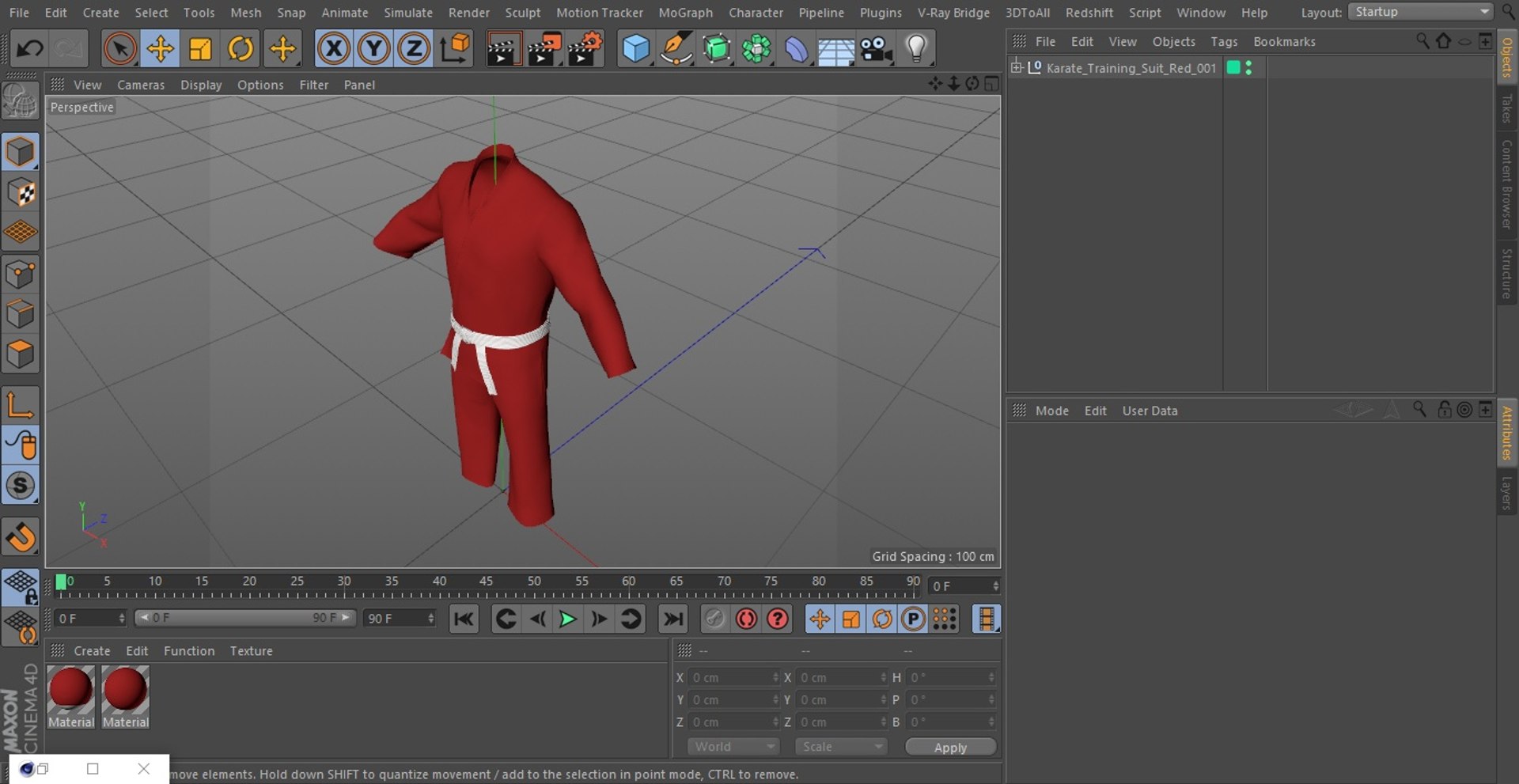1519x784 pixels.
Task: Play the animation forward
Action: click(567, 619)
